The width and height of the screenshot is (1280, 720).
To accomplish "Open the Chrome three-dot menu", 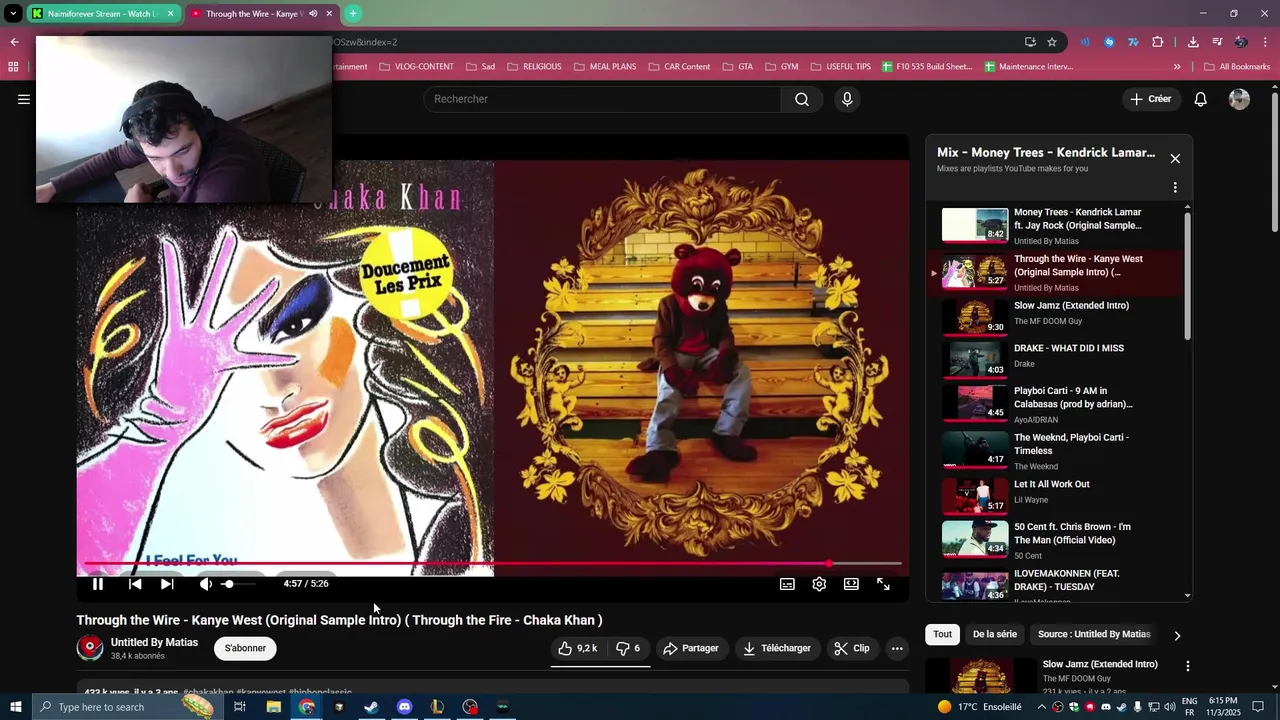I will click(1265, 42).
